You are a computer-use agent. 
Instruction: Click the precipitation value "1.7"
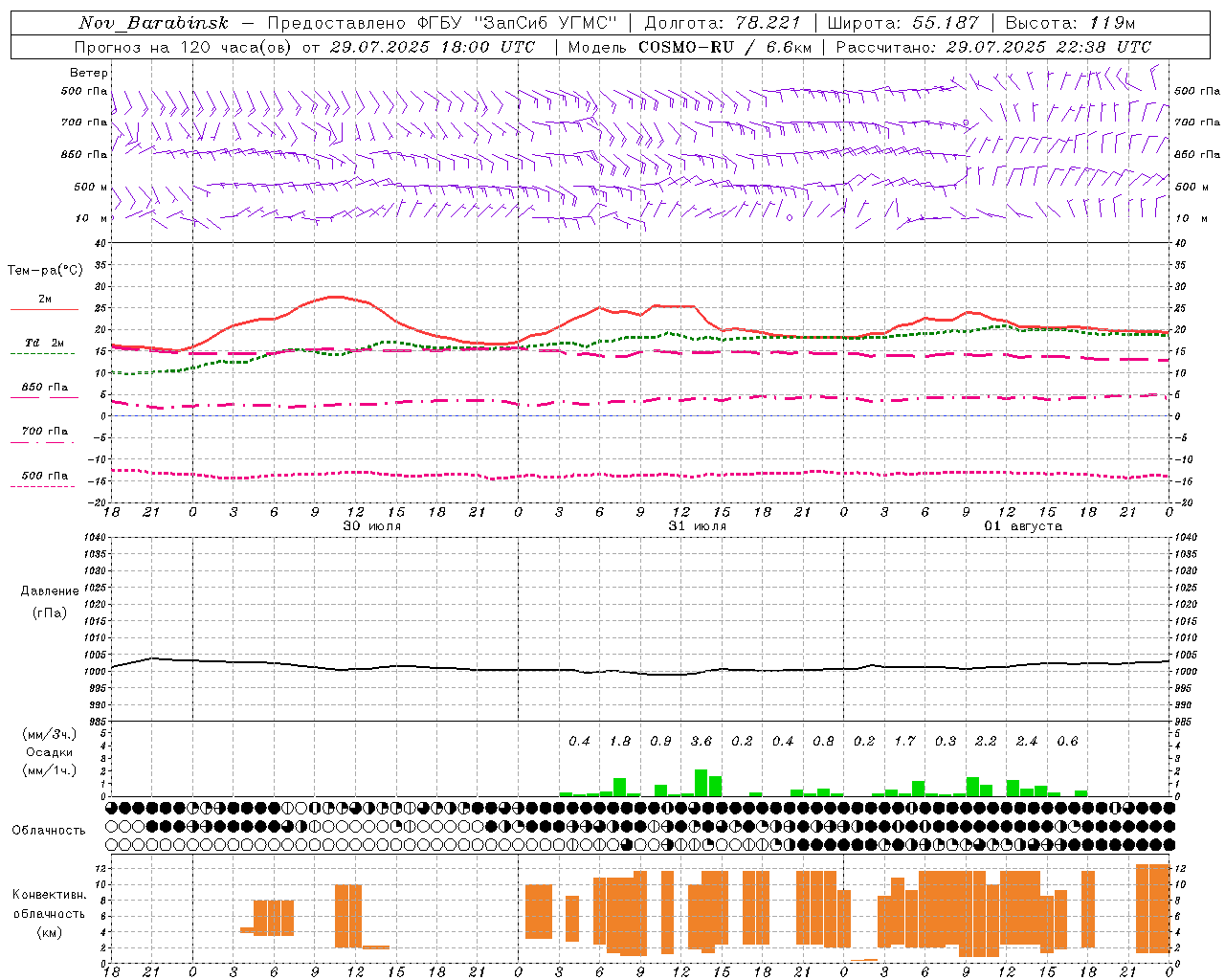click(904, 742)
